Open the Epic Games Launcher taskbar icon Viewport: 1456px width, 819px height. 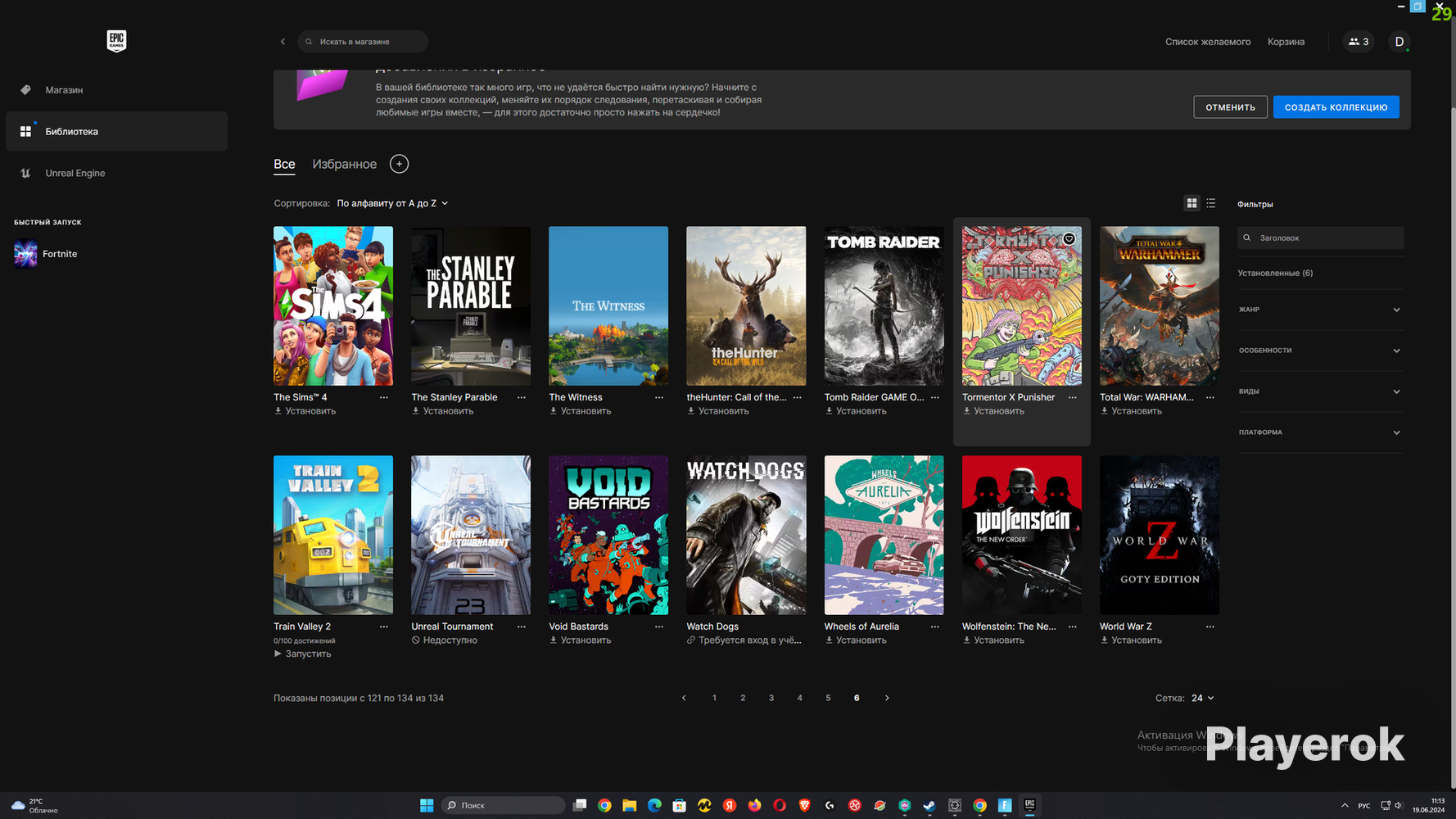(x=1029, y=805)
